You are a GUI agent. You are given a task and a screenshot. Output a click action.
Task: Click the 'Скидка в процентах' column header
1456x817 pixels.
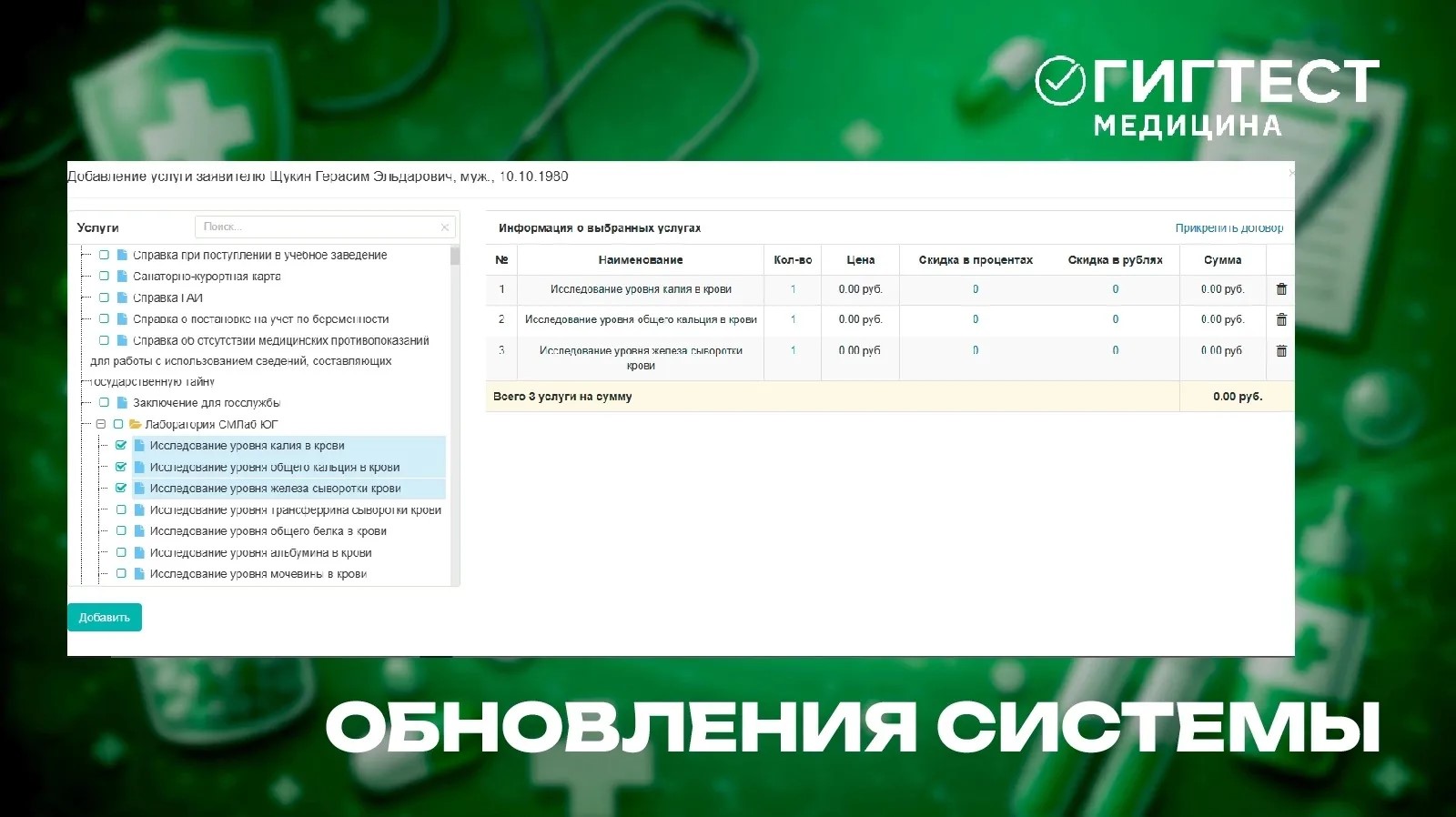pos(976,260)
